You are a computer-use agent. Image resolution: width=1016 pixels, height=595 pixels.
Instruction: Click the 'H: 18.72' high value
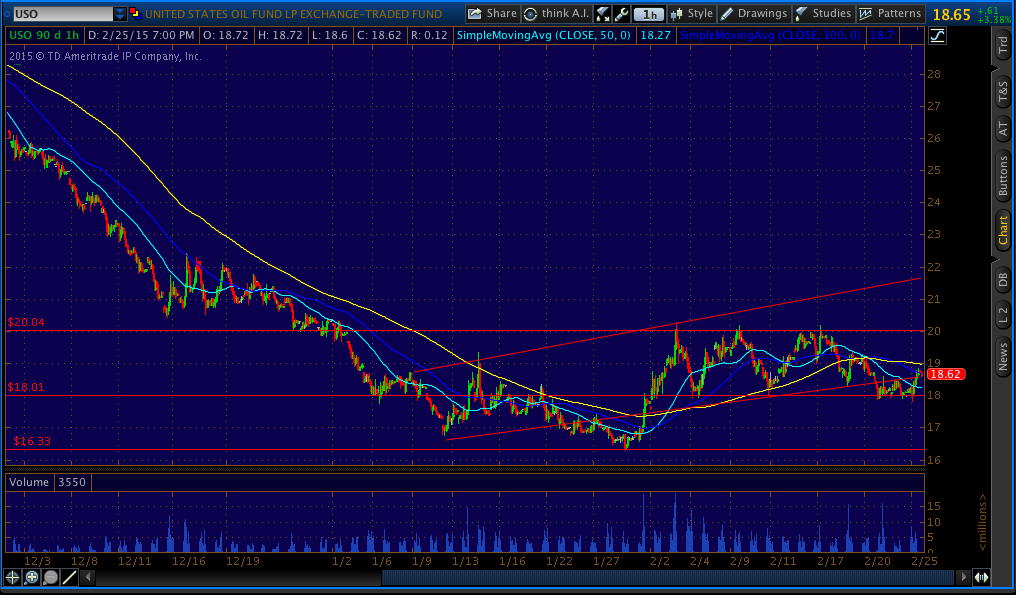click(280, 35)
